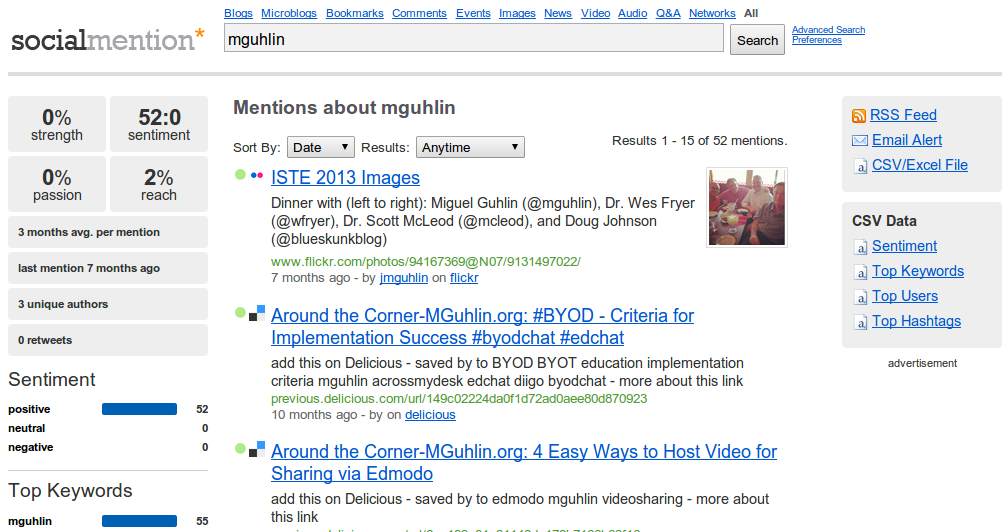Open the Top Hashtags CSV link

click(916, 321)
